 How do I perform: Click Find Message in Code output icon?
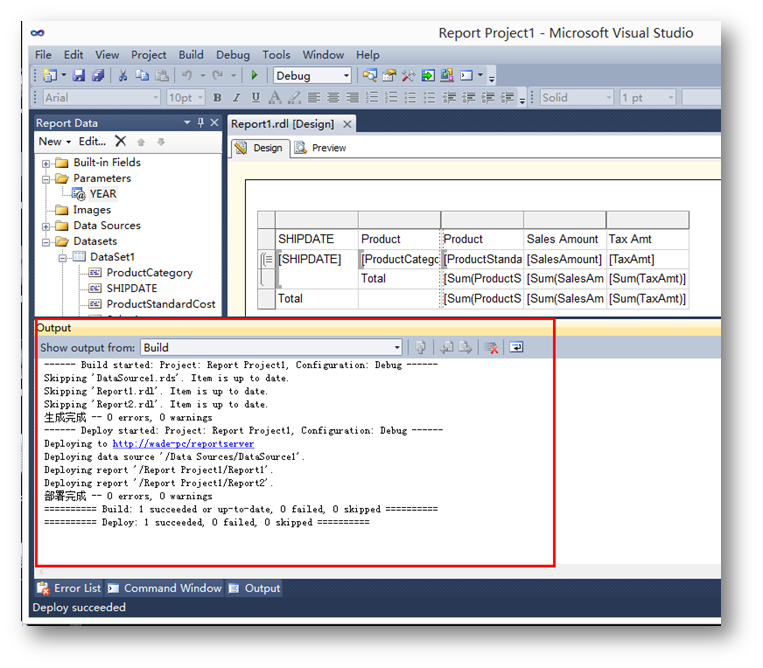(421, 347)
